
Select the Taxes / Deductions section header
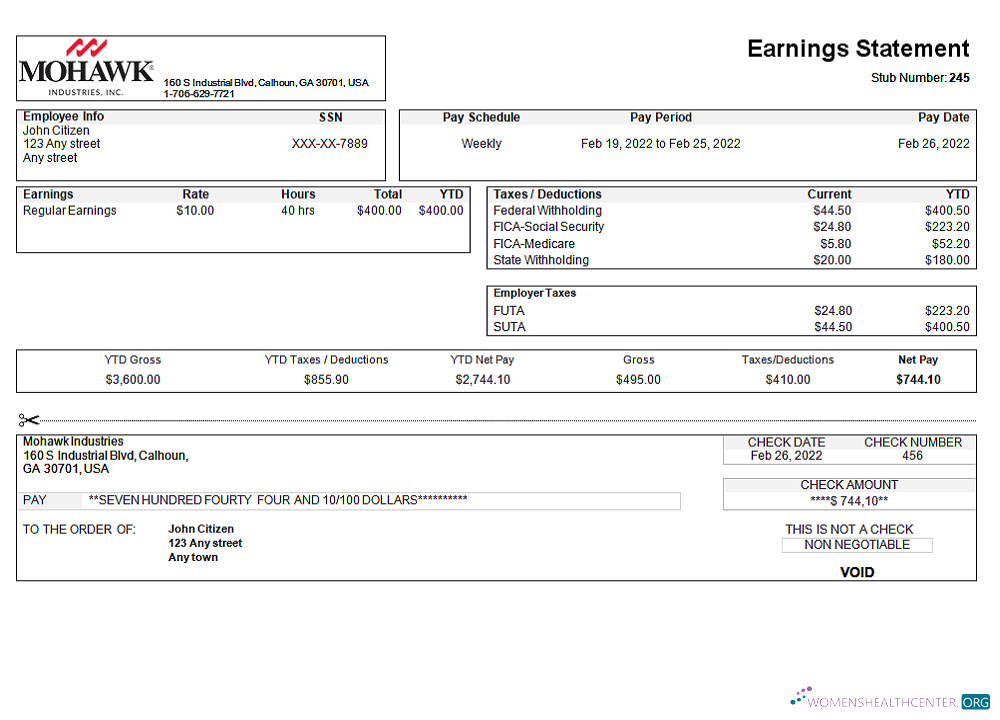[548, 194]
